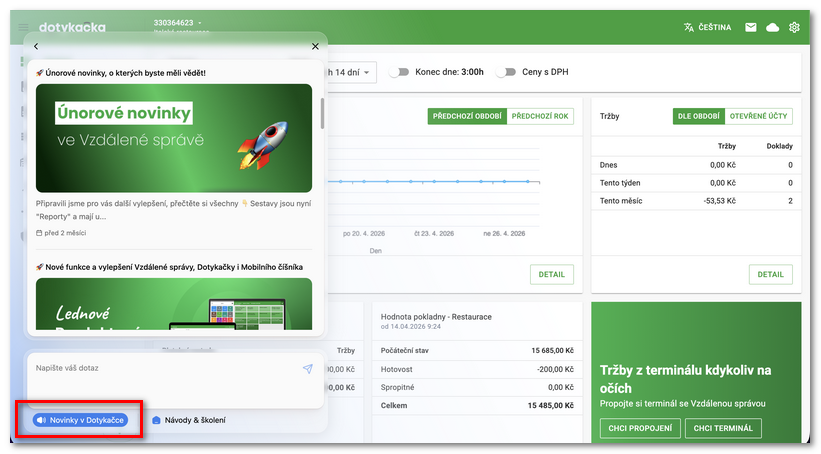Viewport: 821px width, 454px height.
Task: Switch to Novinky v Dotykačce tab
Action: tap(80, 420)
